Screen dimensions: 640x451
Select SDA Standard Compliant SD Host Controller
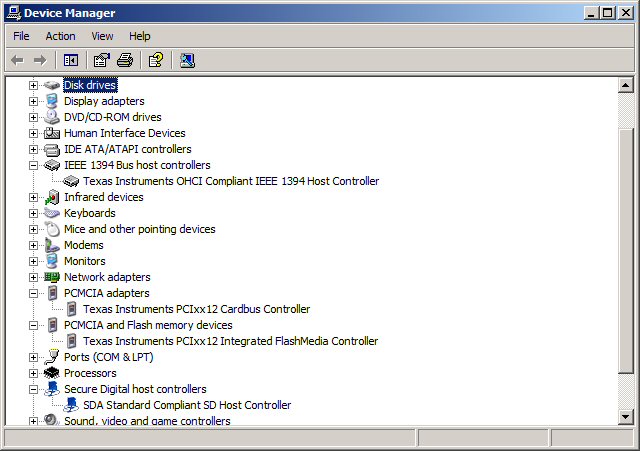pyautogui.click(x=187, y=405)
